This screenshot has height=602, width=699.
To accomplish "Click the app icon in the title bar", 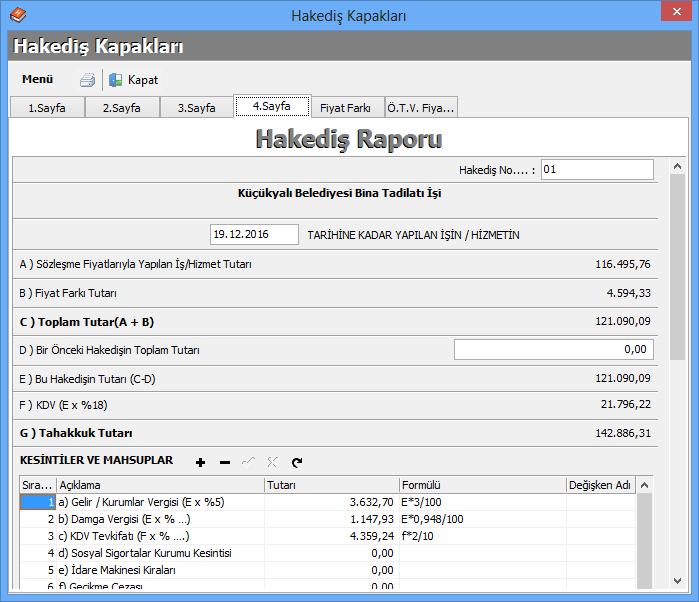I will click(x=18, y=16).
